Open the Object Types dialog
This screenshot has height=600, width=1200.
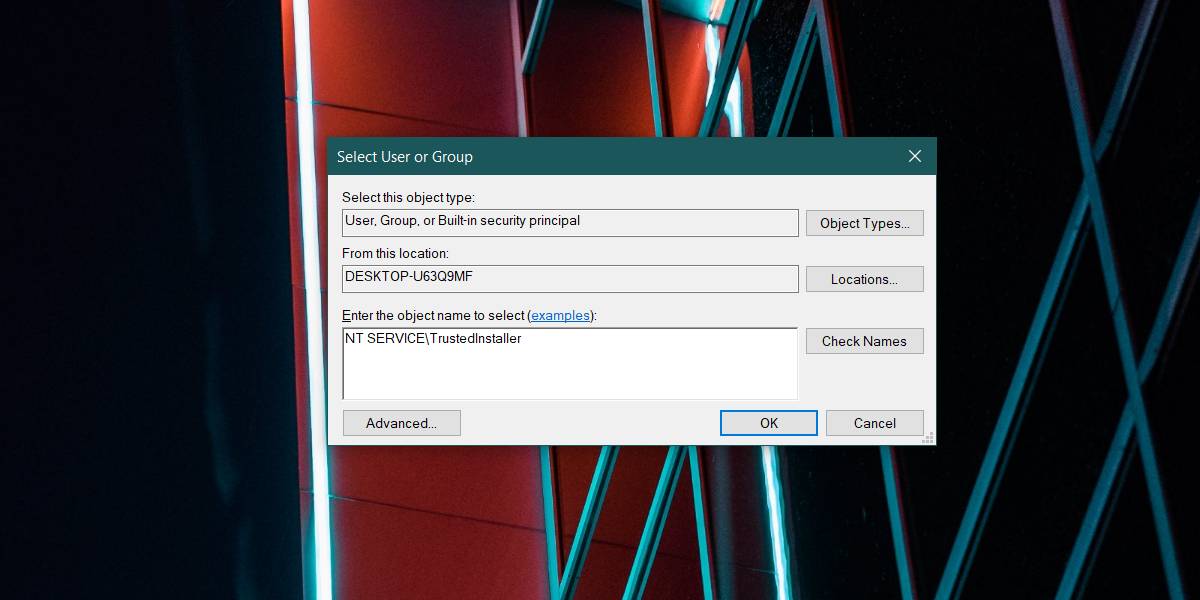click(864, 223)
